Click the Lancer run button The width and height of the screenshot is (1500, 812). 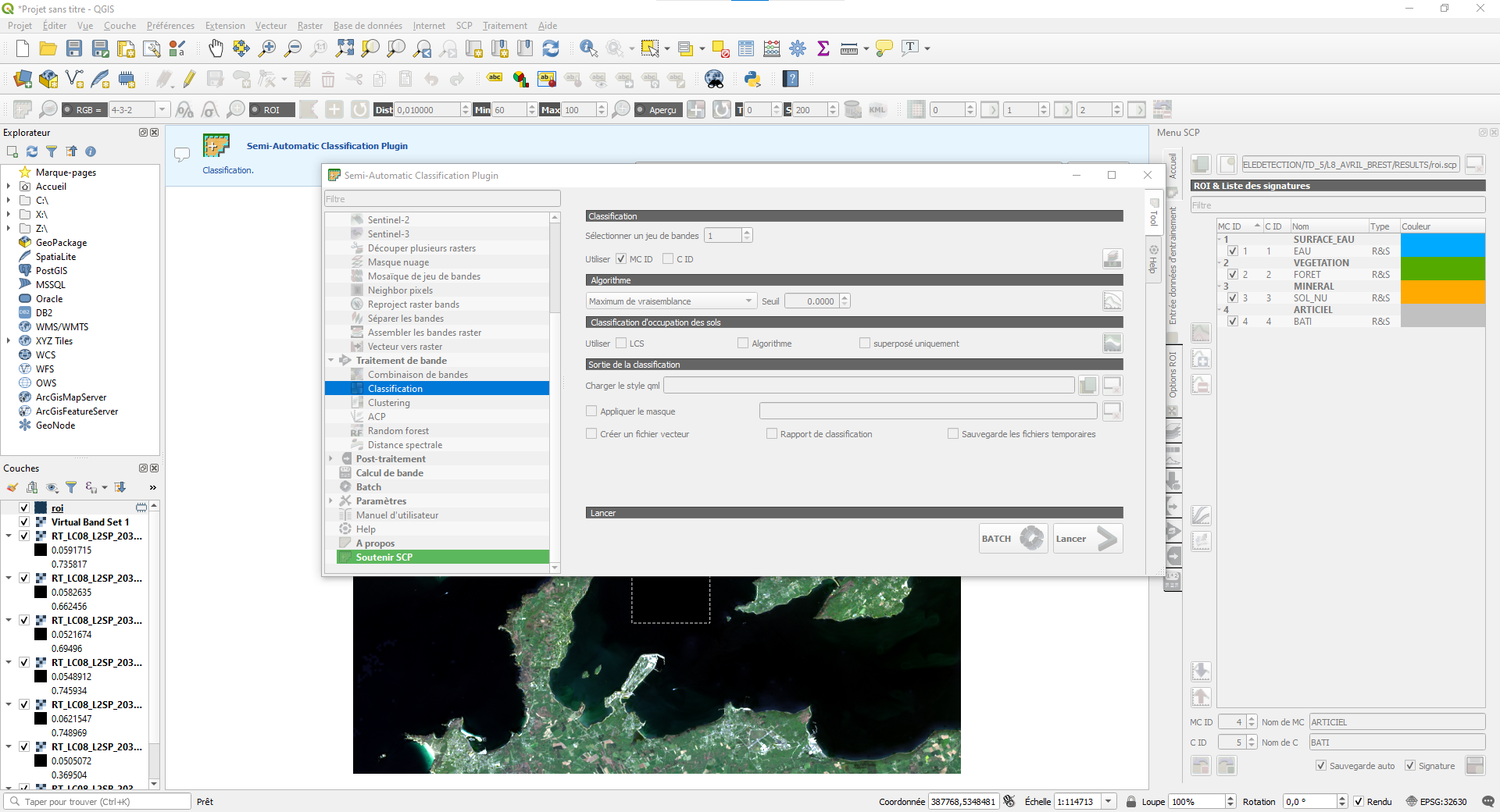pos(1087,539)
